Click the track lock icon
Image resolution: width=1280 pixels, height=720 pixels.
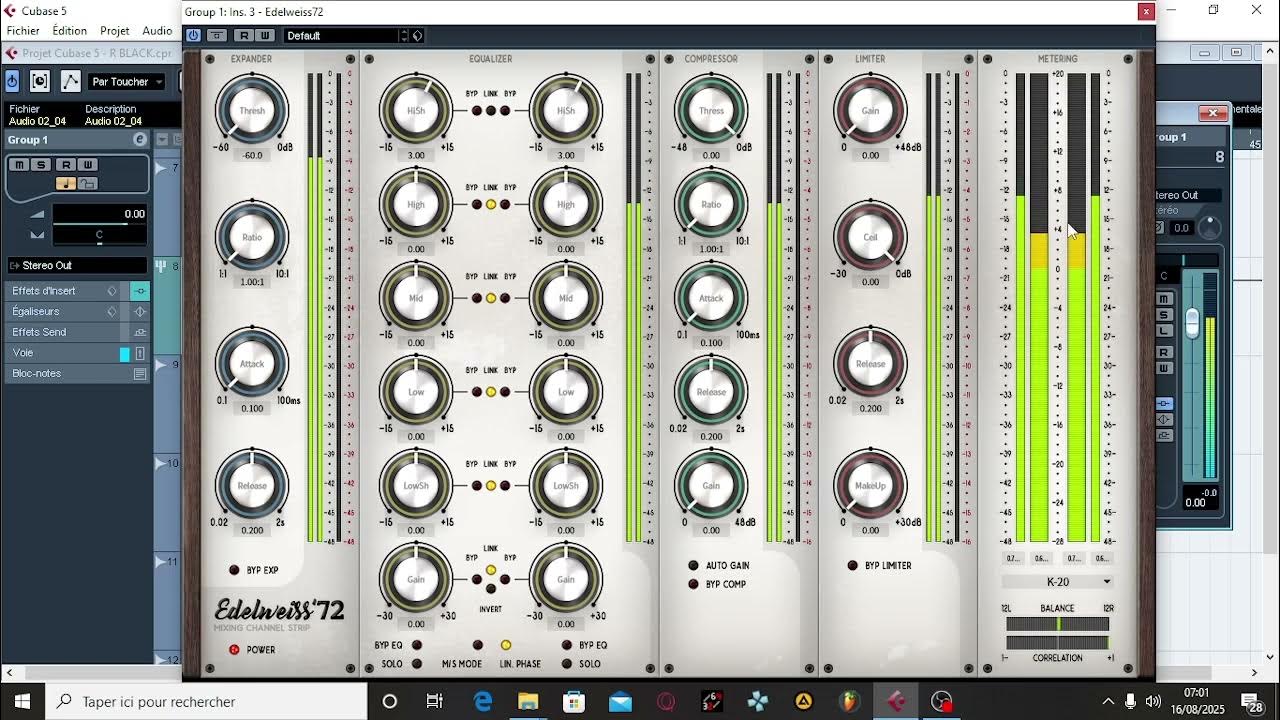(x=87, y=183)
